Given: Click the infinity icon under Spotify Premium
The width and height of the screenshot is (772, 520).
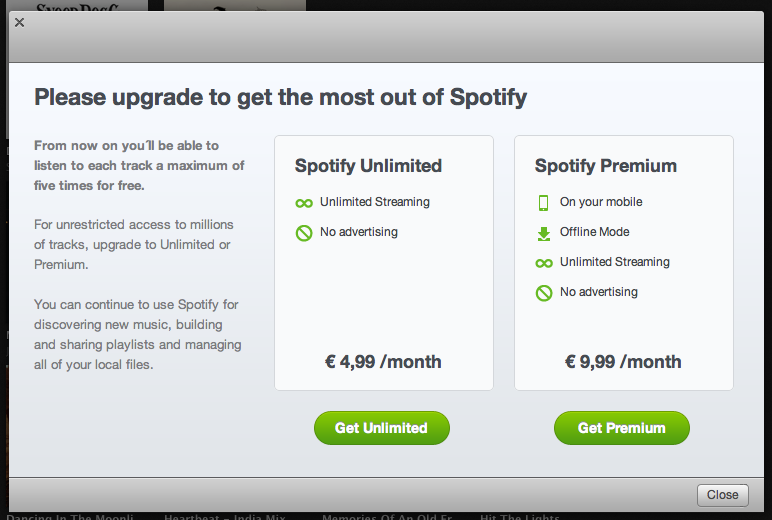Looking at the screenshot, I should tap(544, 263).
